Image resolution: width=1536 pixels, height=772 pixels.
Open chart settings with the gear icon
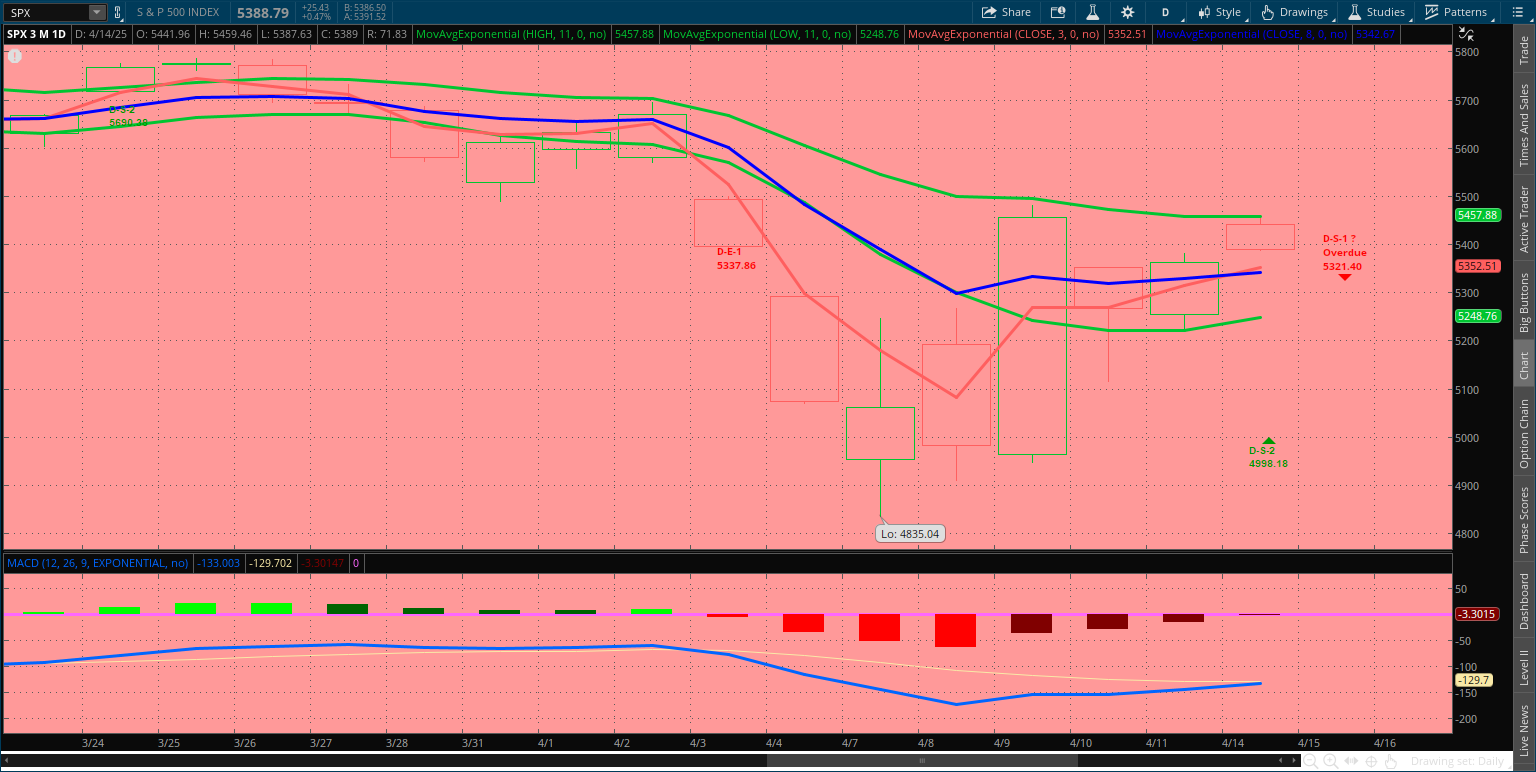1128,12
